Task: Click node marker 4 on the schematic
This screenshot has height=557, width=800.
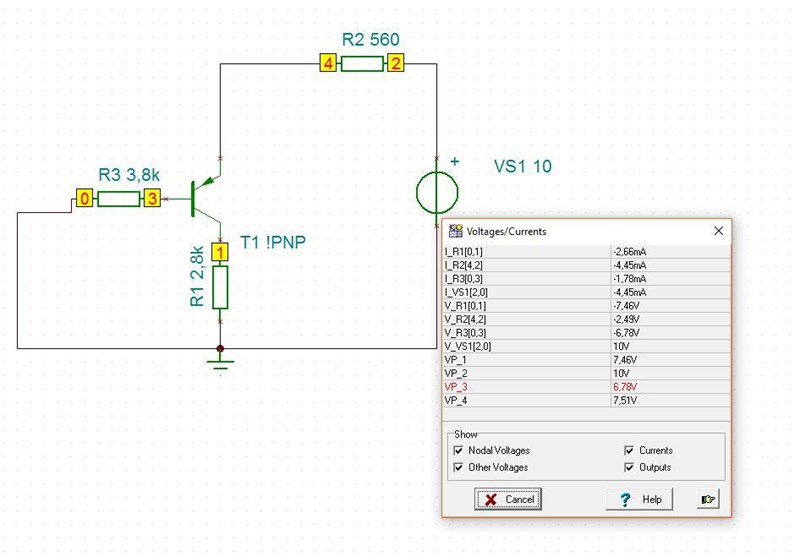Action: [327, 65]
